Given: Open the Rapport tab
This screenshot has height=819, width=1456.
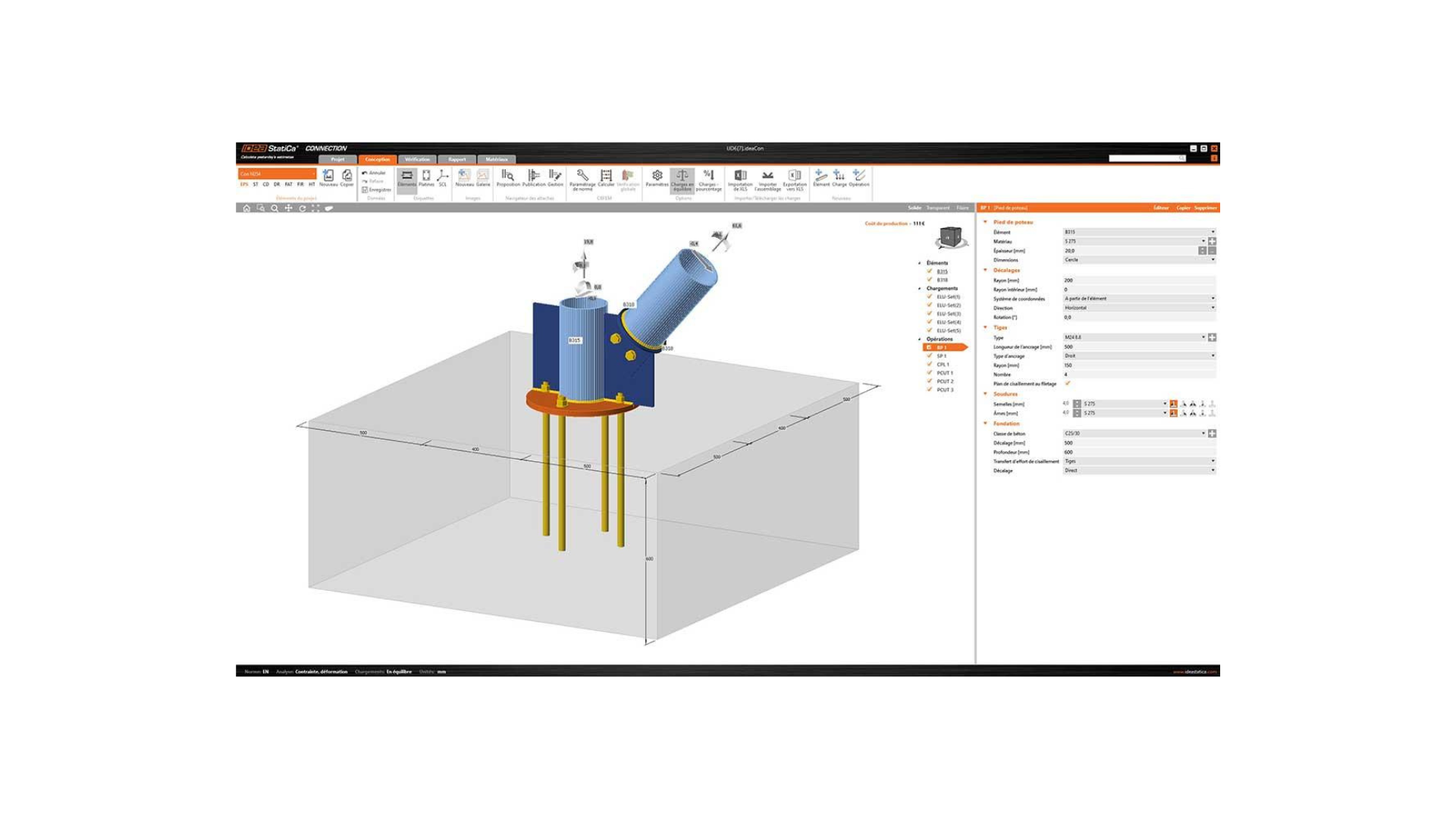Looking at the screenshot, I should click(457, 159).
